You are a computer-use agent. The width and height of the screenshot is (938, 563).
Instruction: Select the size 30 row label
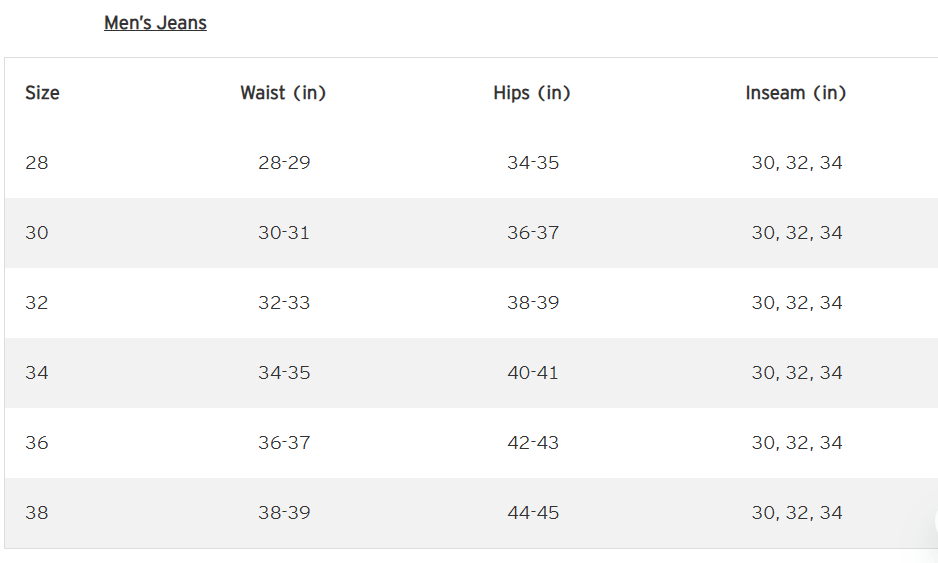36,233
